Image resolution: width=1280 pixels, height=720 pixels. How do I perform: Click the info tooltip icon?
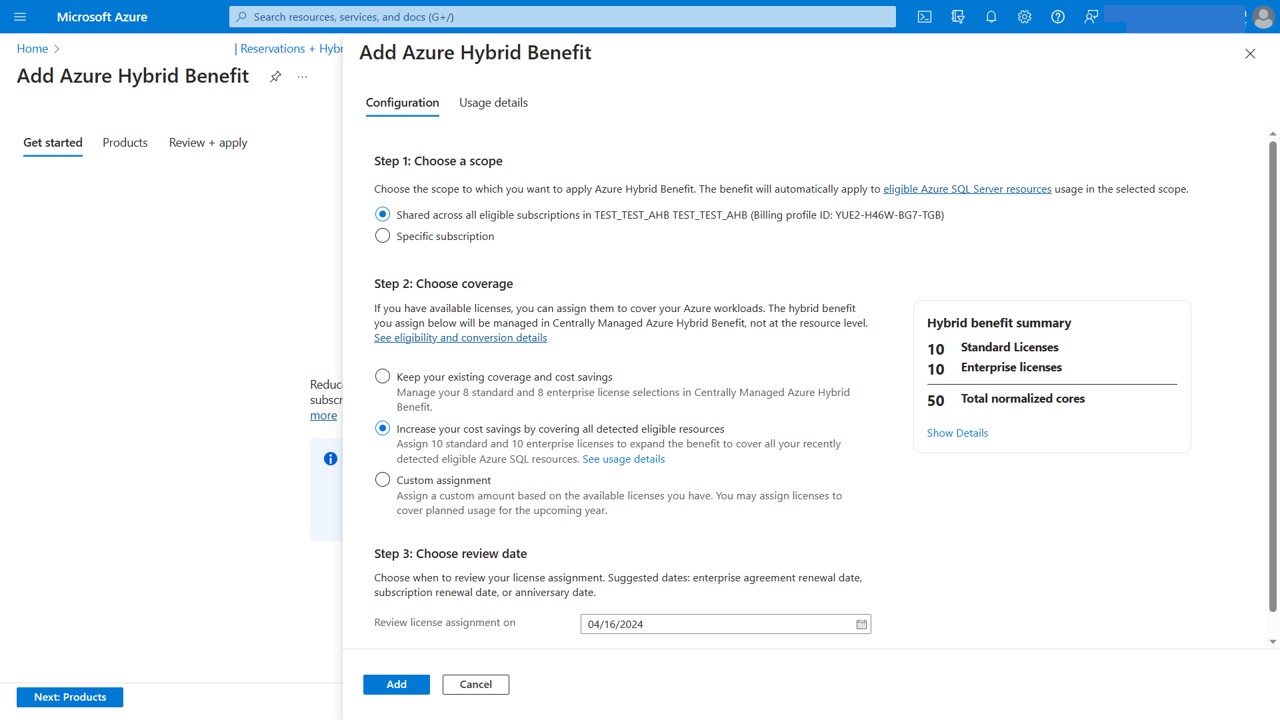[x=330, y=458]
